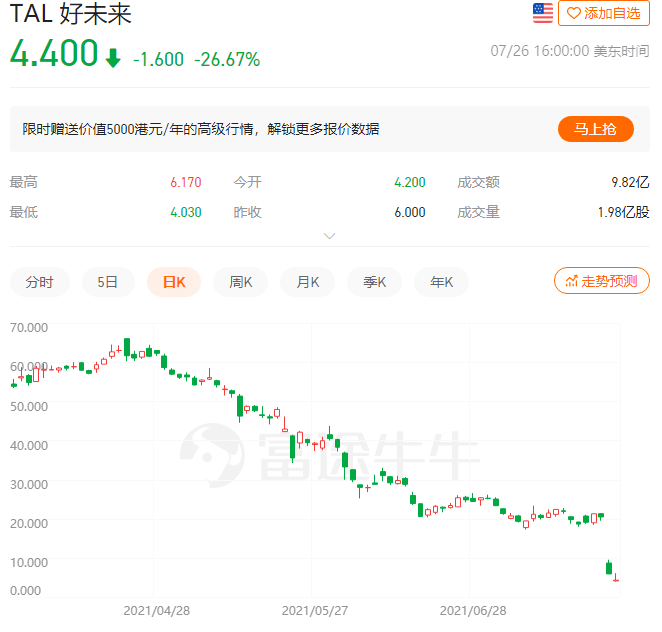Select the 年K yearly candlestick tab
Screen dimensions: 662x632
click(441, 282)
